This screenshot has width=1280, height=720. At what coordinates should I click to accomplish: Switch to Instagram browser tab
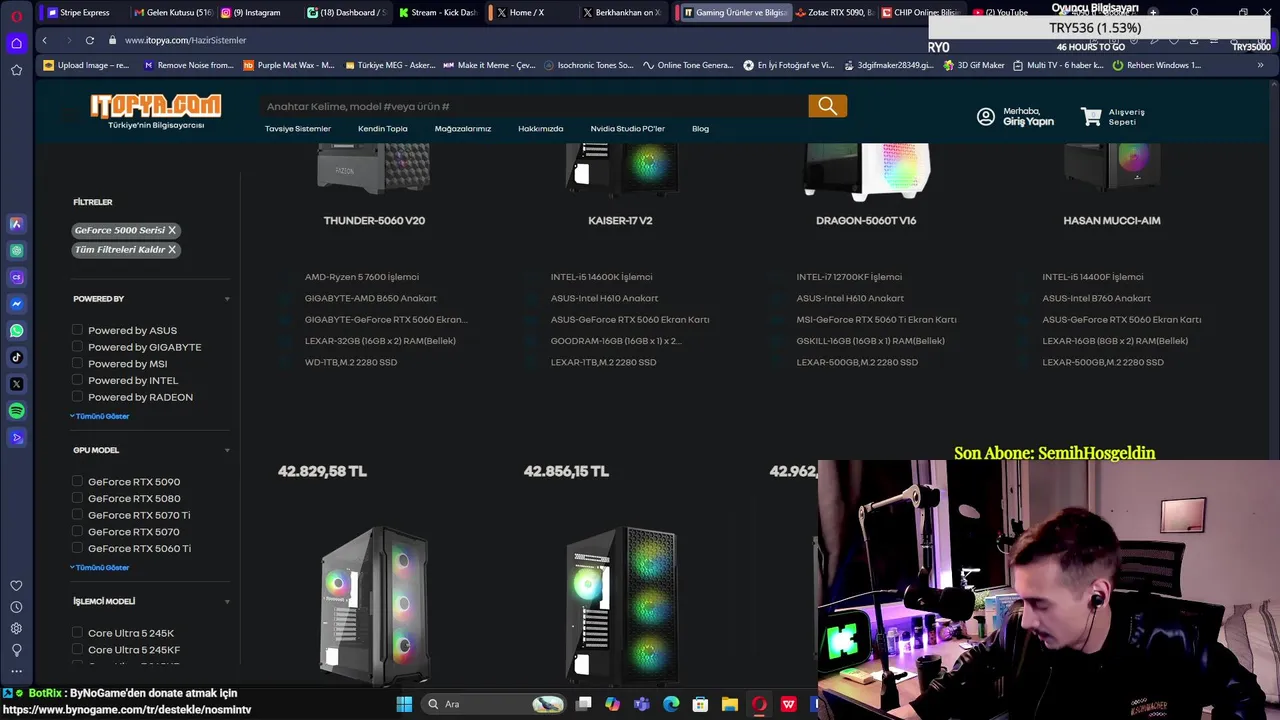tap(257, 13)
